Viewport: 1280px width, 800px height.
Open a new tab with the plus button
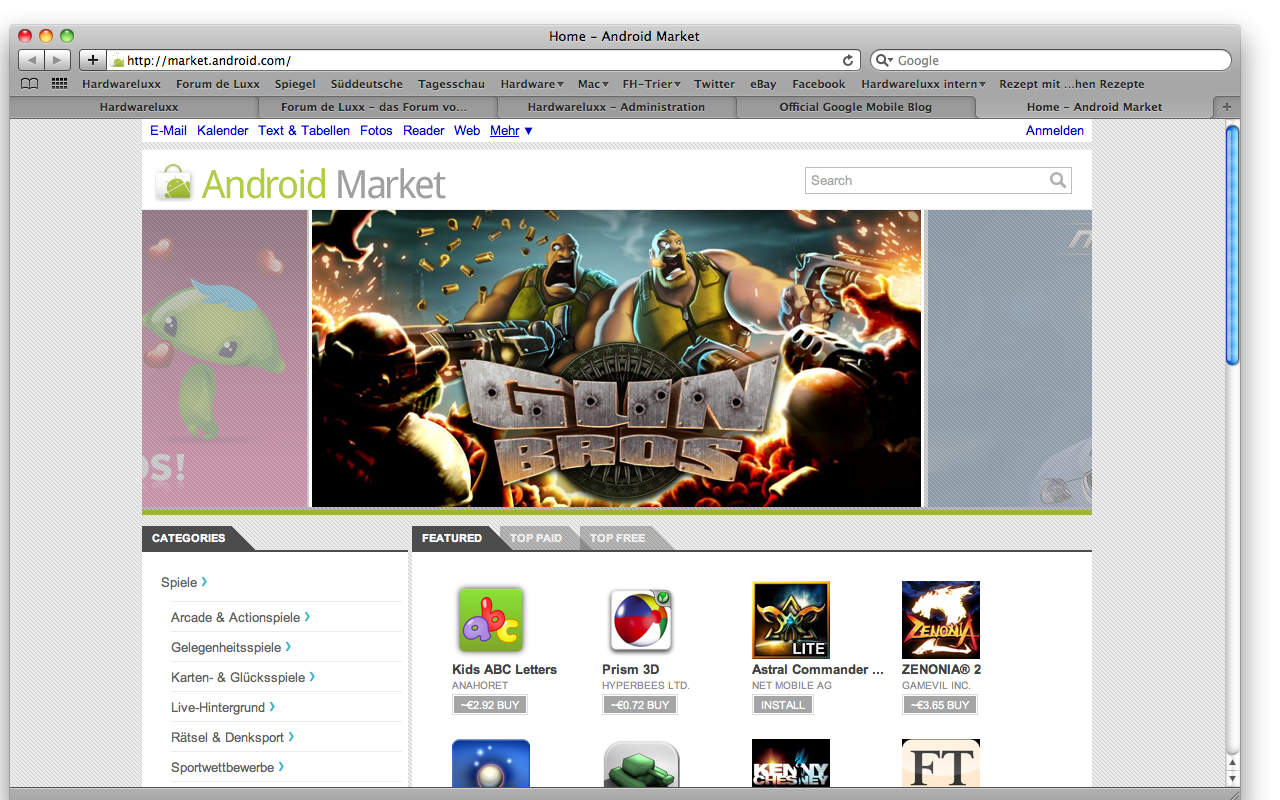click(x=1227, y=106)
